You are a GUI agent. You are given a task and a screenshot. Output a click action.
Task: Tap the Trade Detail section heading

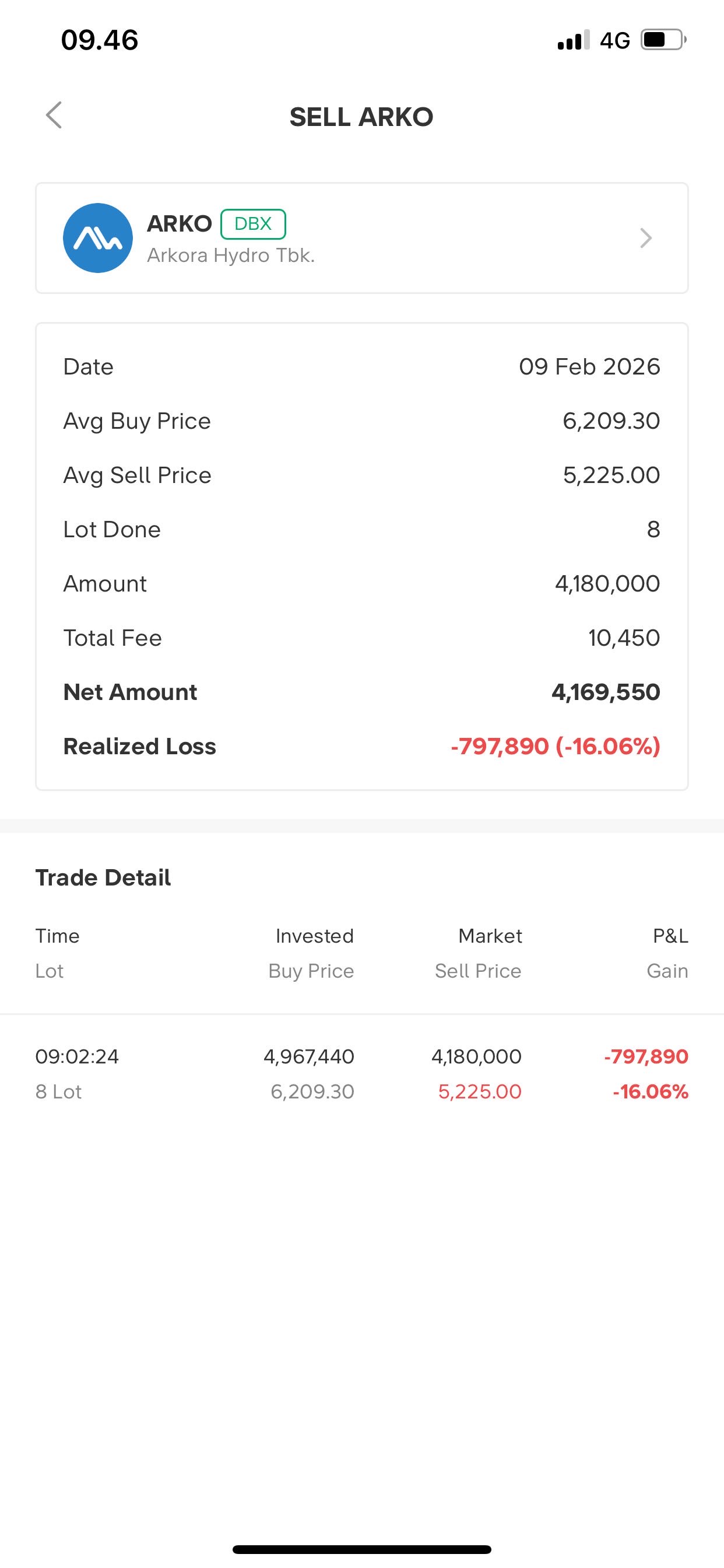[103, 878]
